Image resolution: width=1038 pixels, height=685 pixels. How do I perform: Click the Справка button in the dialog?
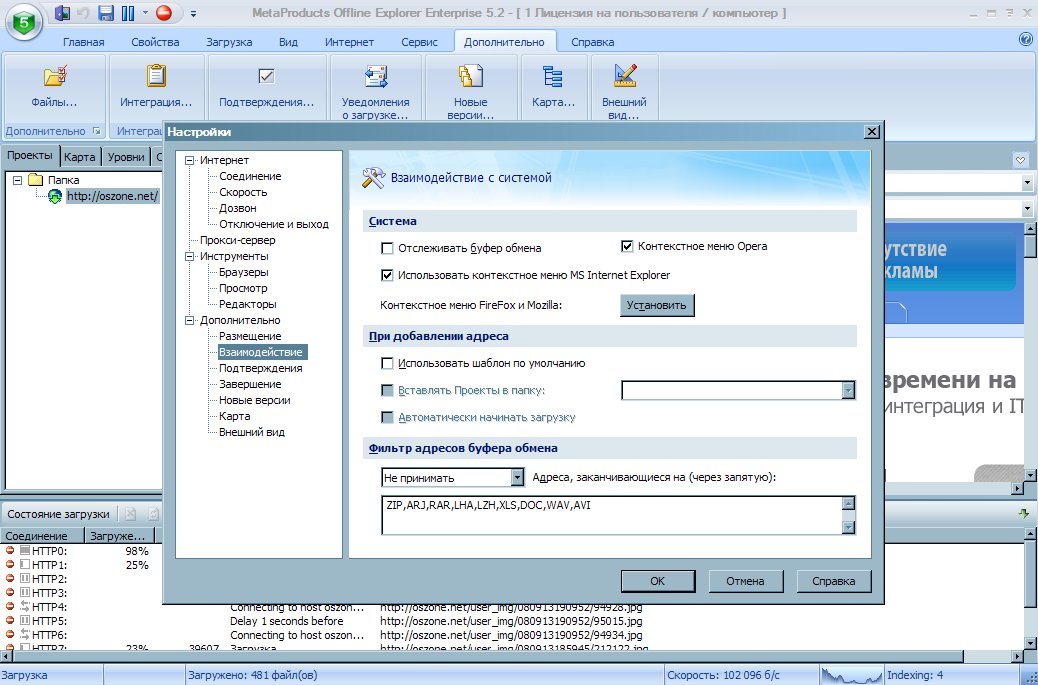(x=833, y=581)
